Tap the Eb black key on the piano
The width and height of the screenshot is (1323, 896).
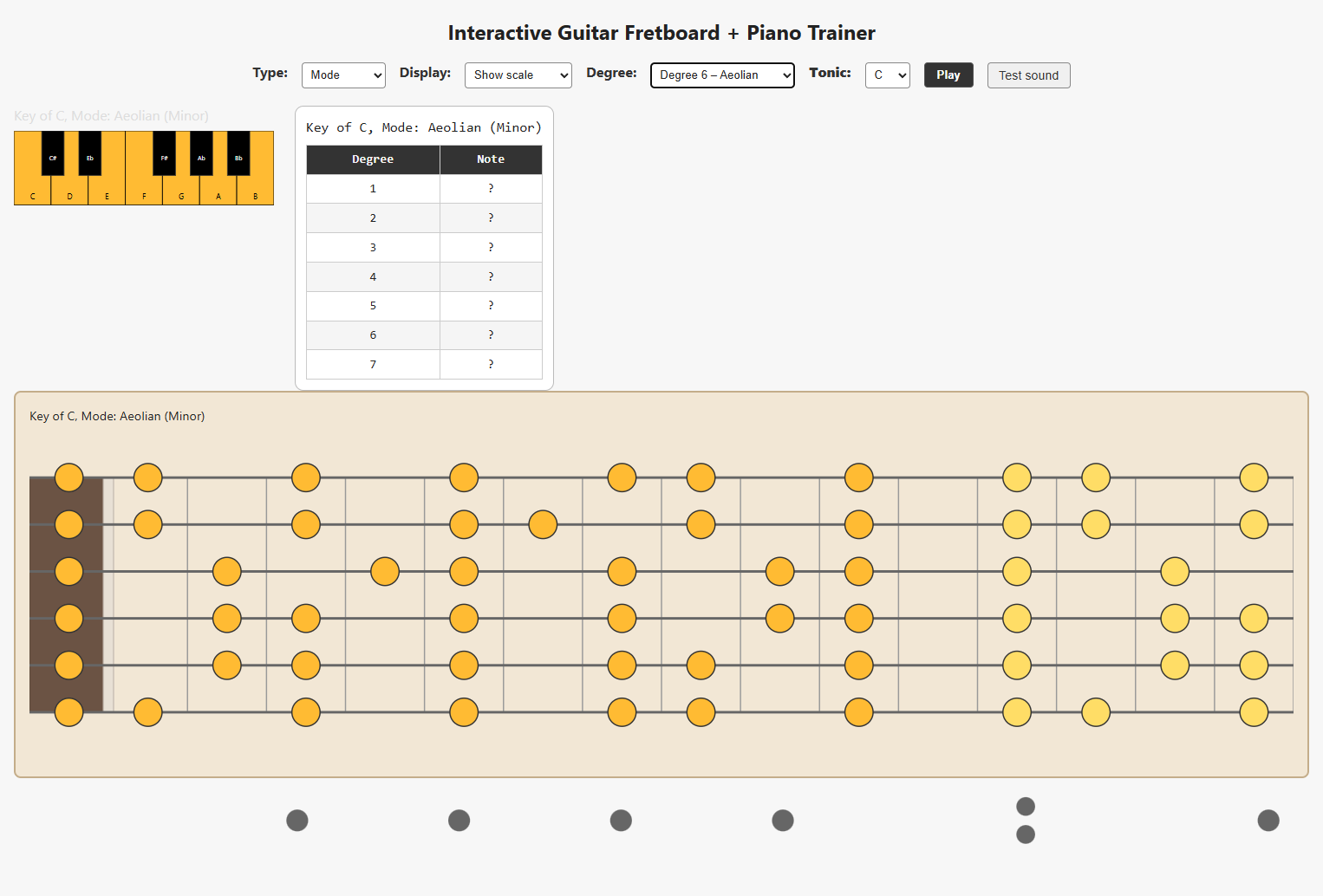[x=90, y=153]
